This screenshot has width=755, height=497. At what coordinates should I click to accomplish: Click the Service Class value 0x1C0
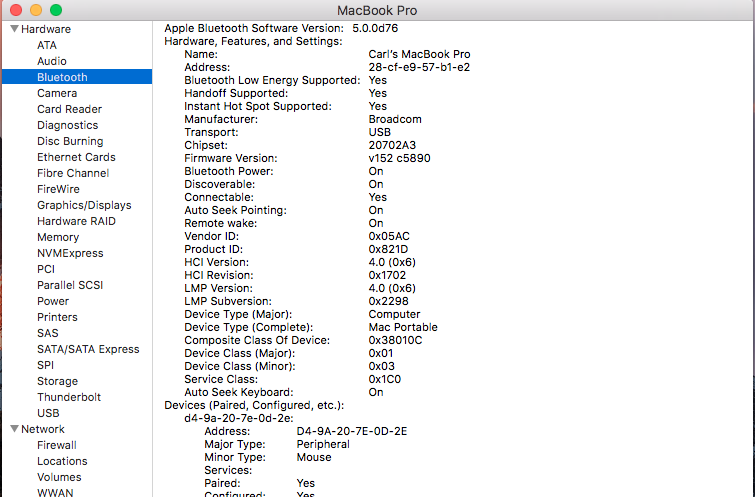[x=385, y=379]
